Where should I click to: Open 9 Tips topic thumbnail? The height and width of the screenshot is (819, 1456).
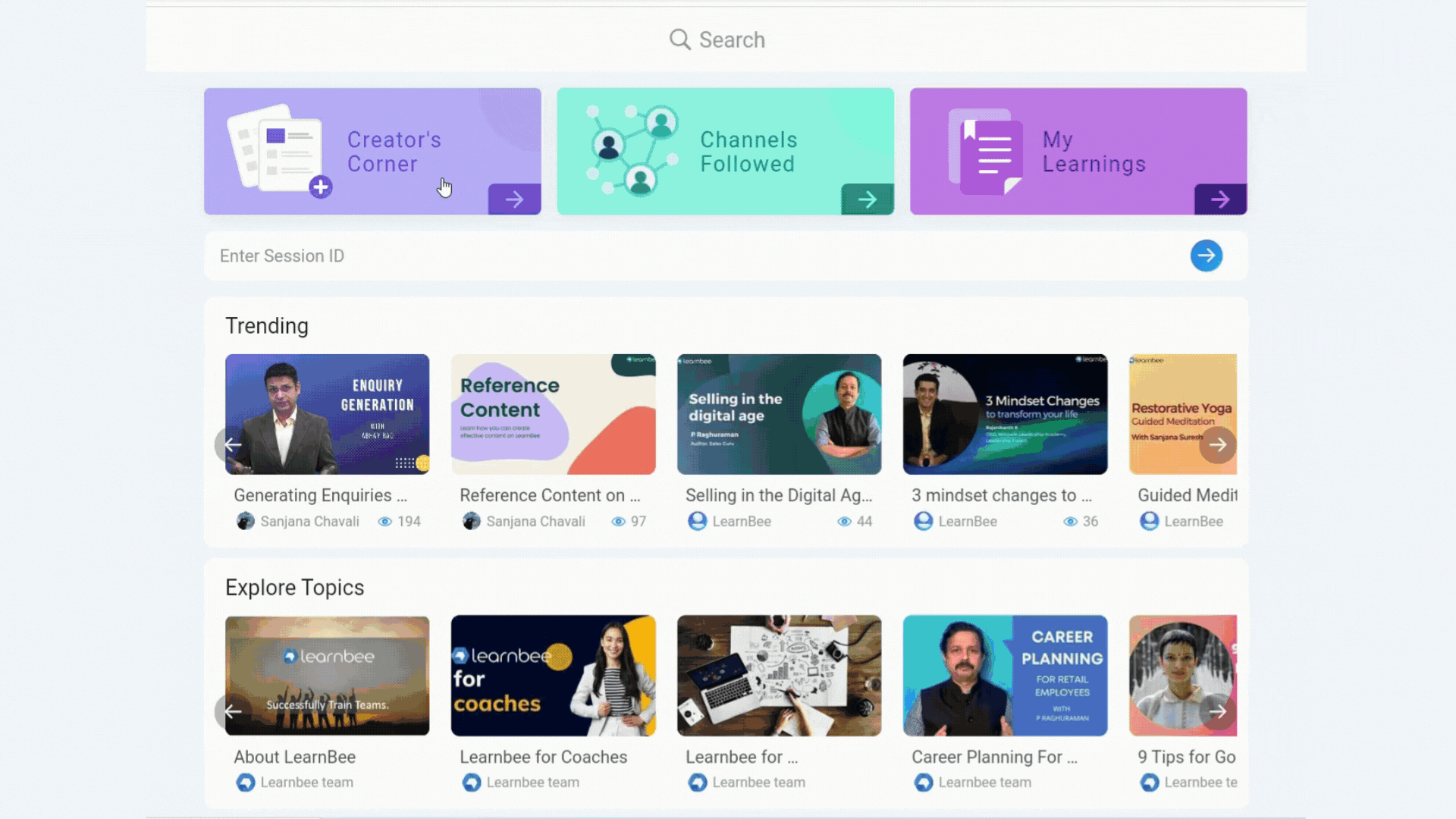click(x=1182, y=676)
